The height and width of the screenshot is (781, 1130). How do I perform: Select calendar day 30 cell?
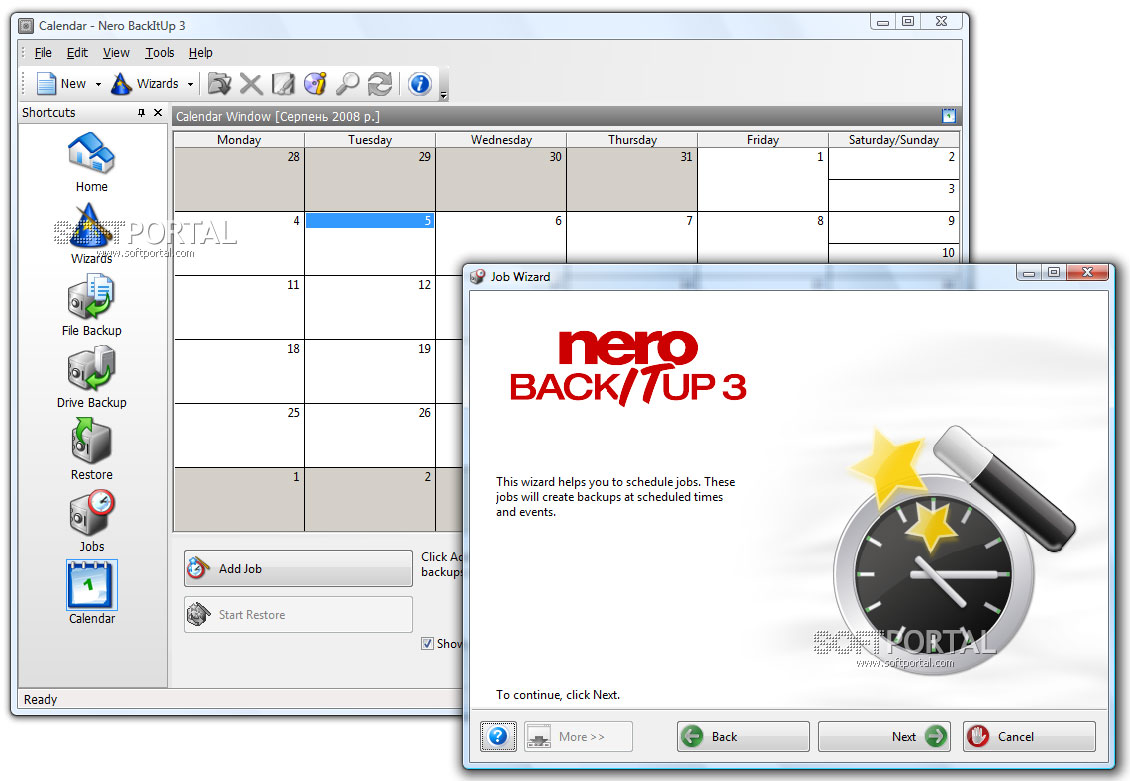[501, 179]
